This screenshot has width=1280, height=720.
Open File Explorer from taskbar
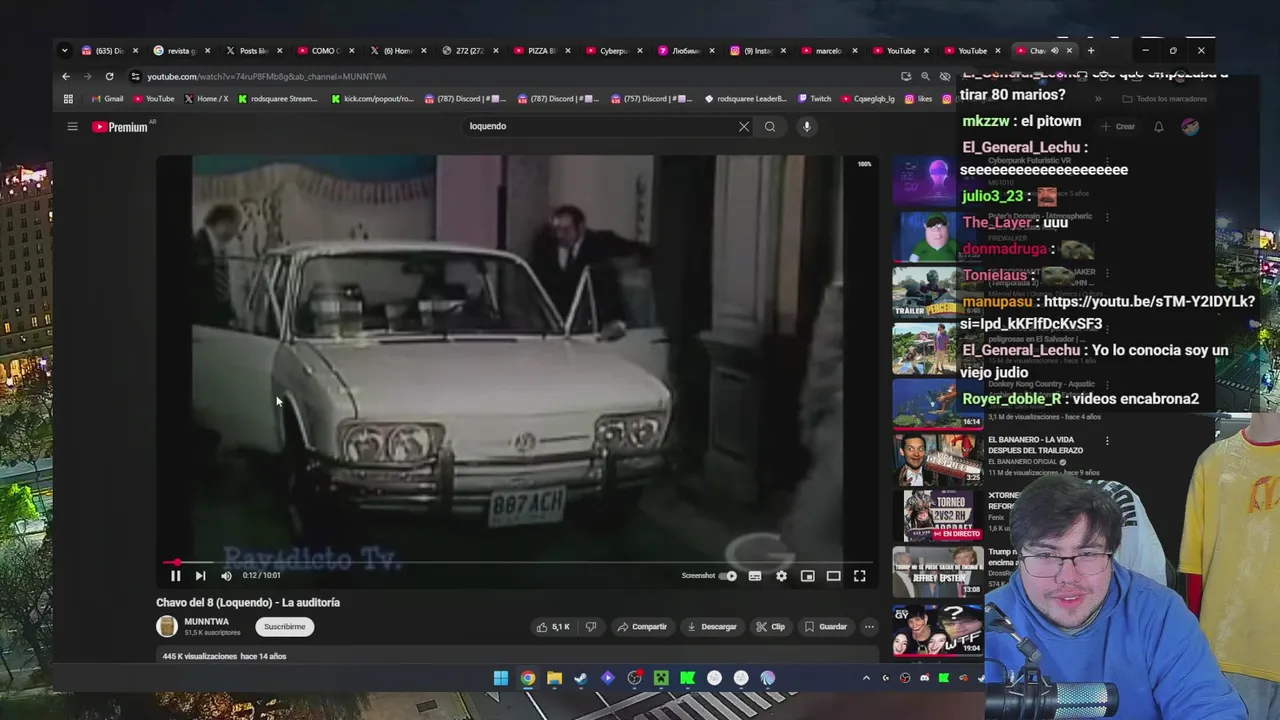pyautogui.click(x=554, y=678)
